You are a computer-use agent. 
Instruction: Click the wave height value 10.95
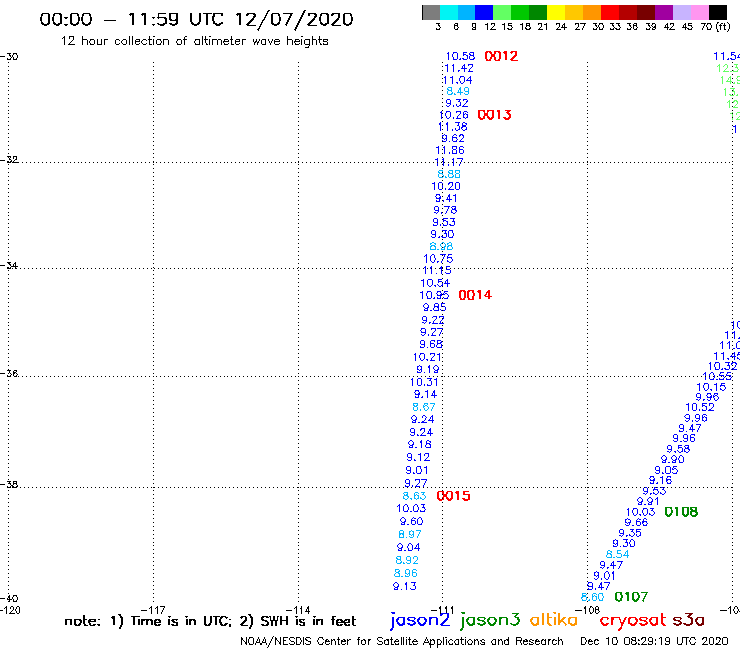pyautogui.click(x=434, y=295)
